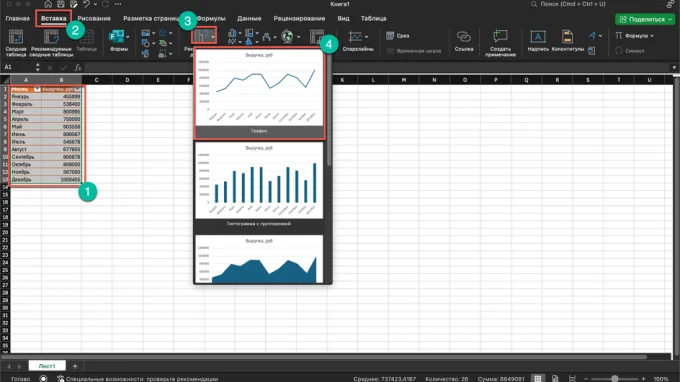Open the Данные tab

[249, 19]
